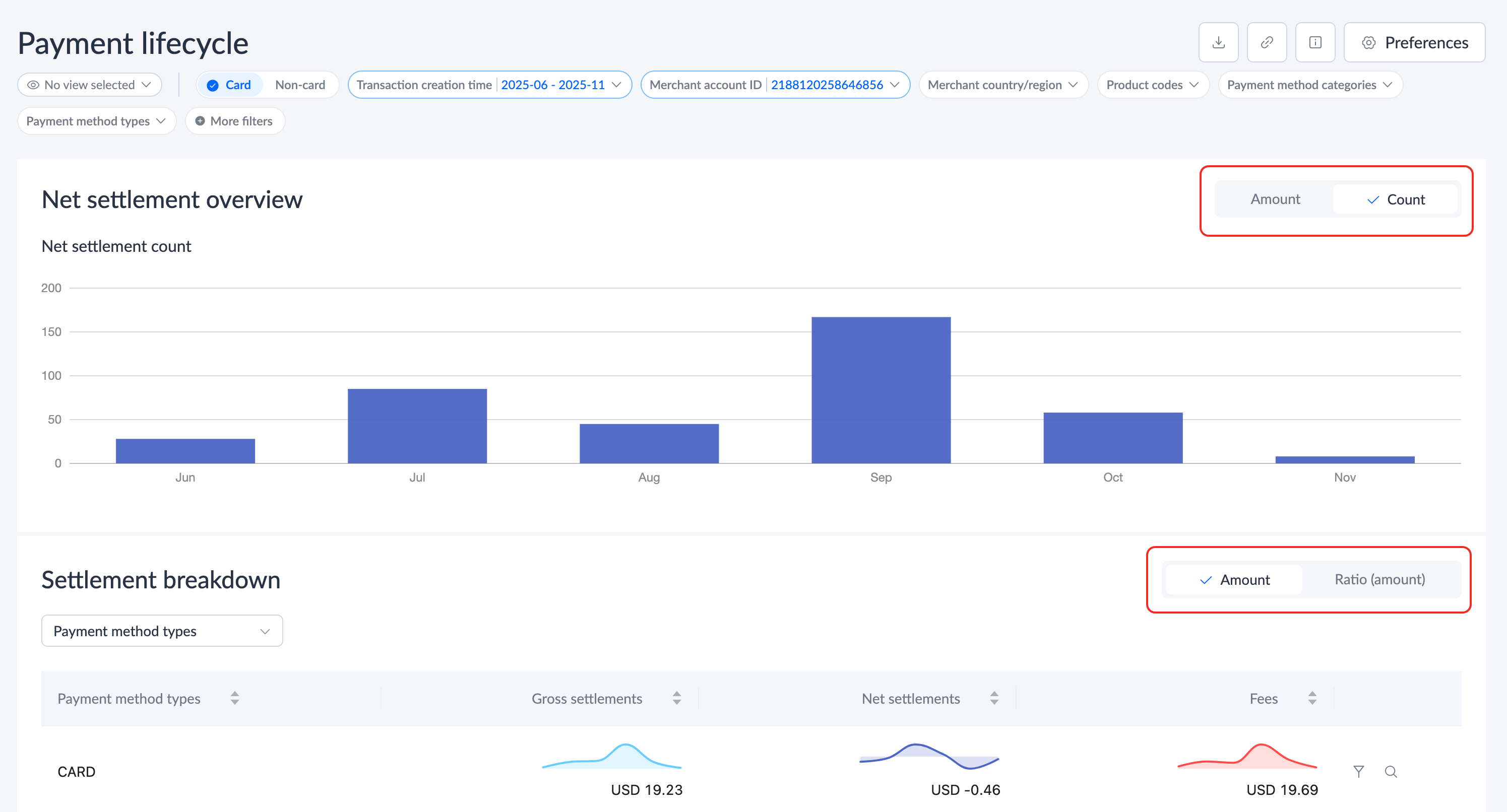Click the download report icon
This screenshot has height=812, width=1507.
point(1218,43)
